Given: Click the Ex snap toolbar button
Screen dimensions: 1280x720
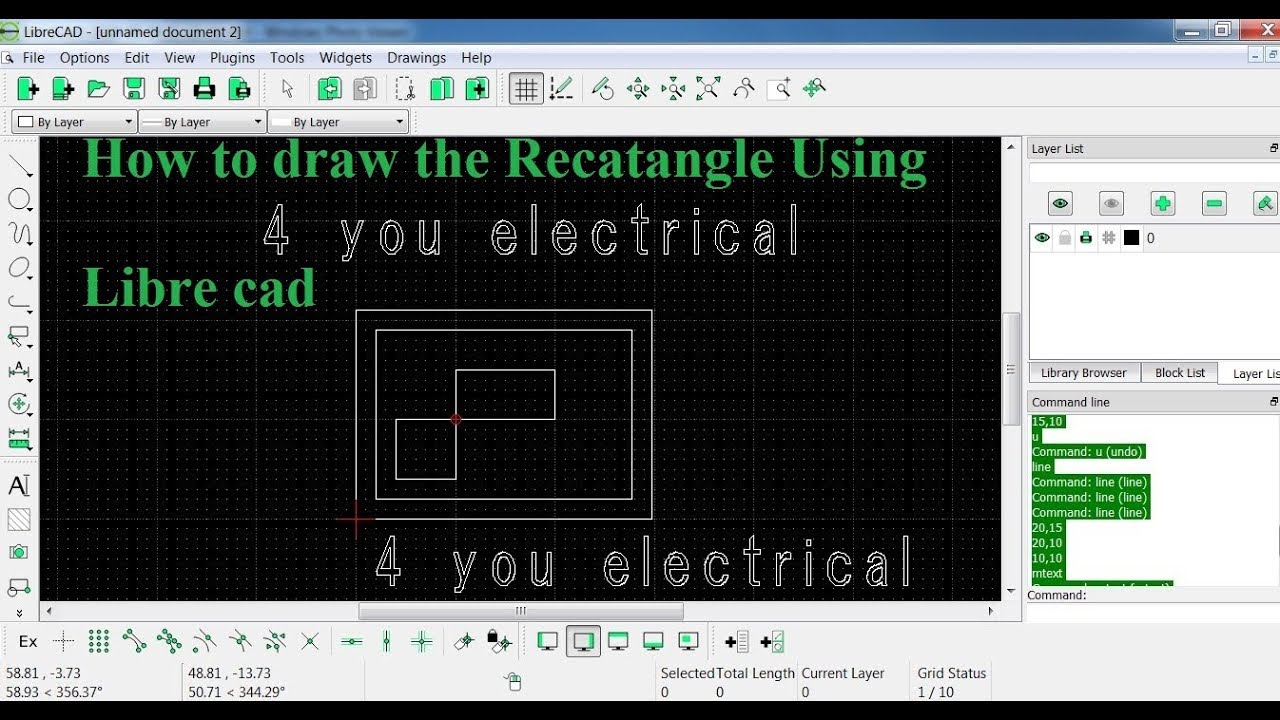Looking at the screenshot, I should [28, 642].
